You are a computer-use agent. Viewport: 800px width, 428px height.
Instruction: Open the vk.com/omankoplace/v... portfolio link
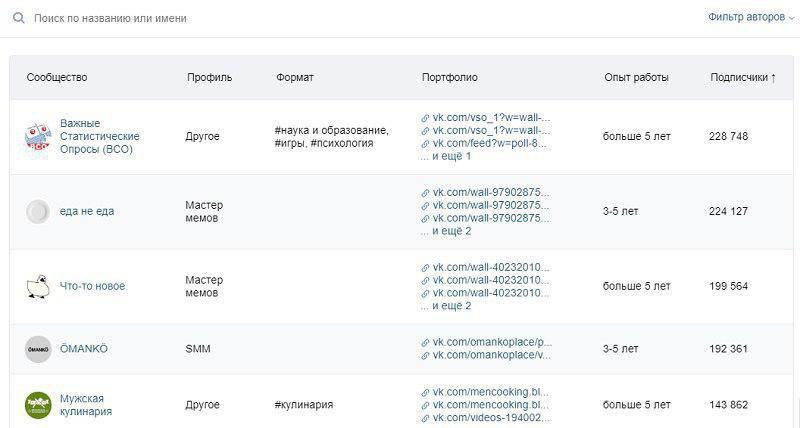coord(491,355)
